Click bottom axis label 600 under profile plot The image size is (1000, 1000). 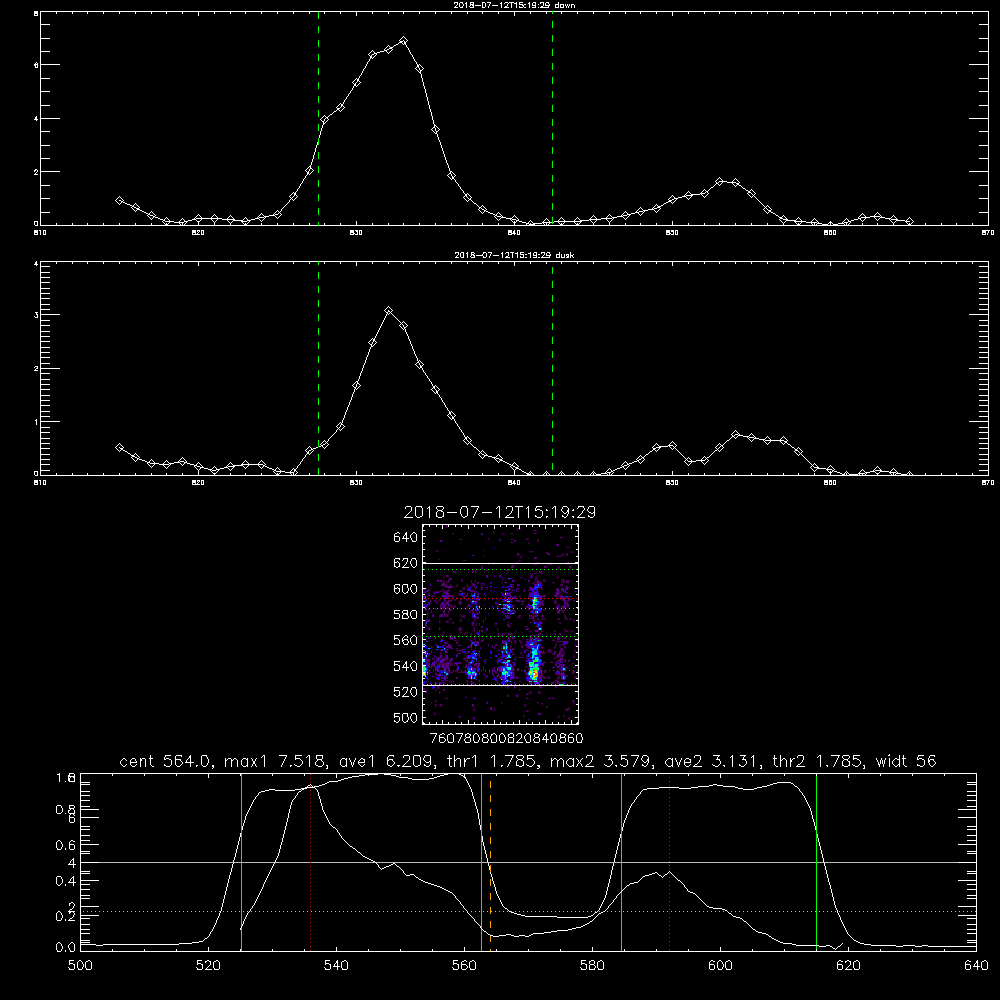point(720,966)
